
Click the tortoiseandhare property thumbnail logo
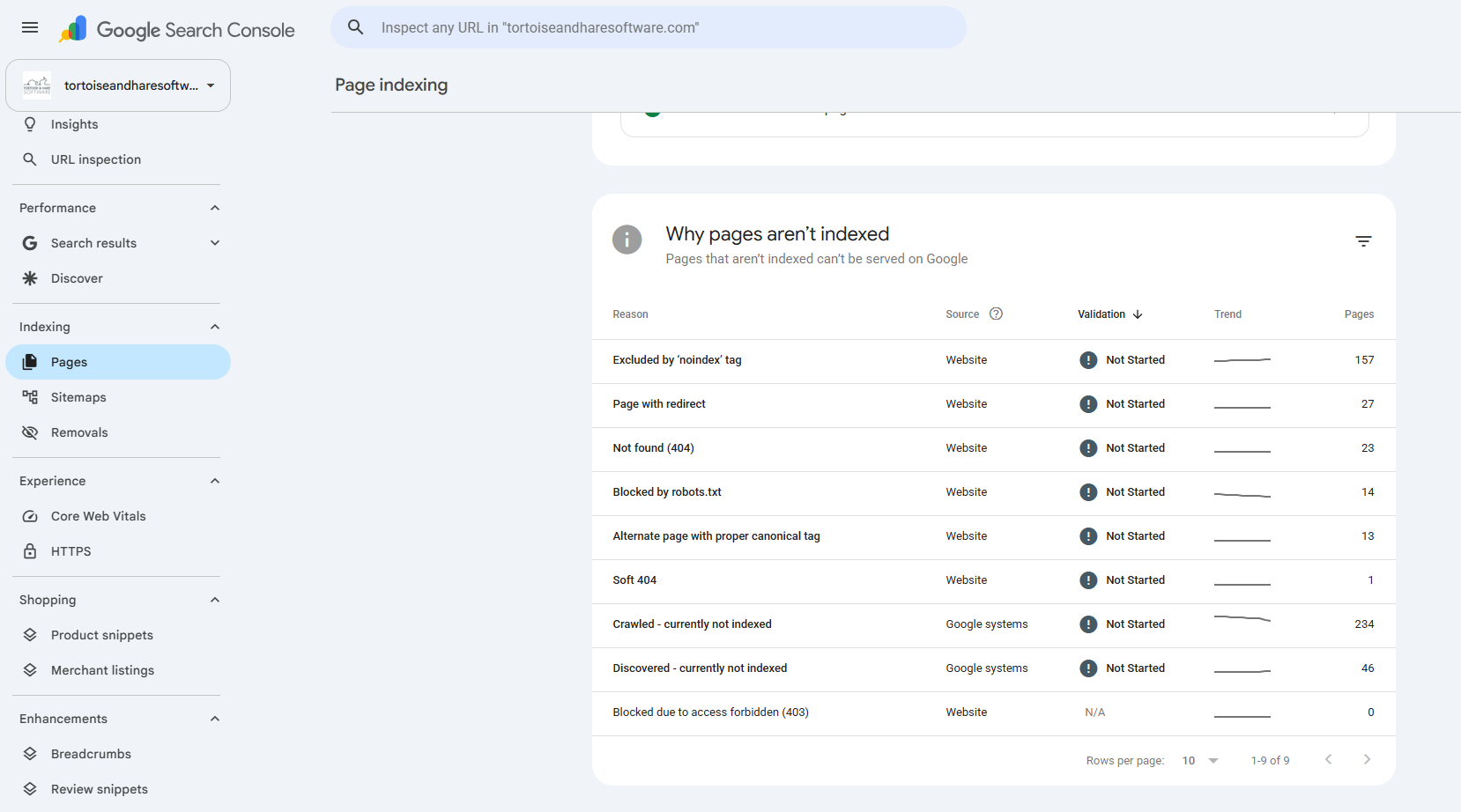tap(37, 85)
